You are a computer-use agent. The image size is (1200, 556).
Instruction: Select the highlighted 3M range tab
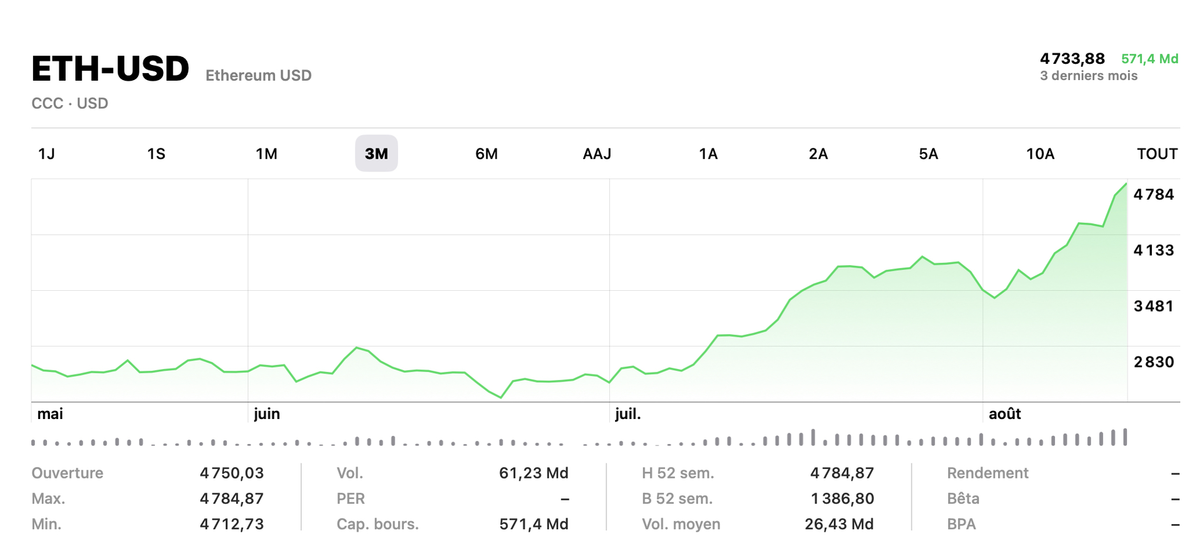(376, 154)
